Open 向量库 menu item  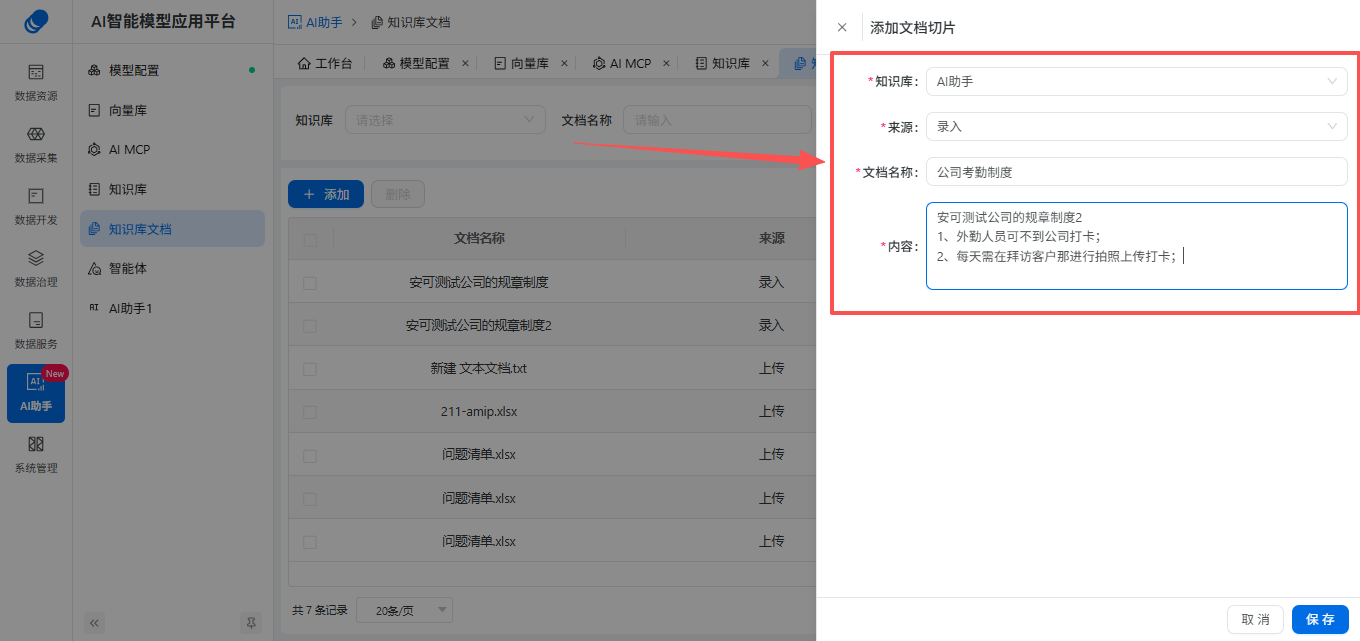pyautogui.click(x=172, y=110)
